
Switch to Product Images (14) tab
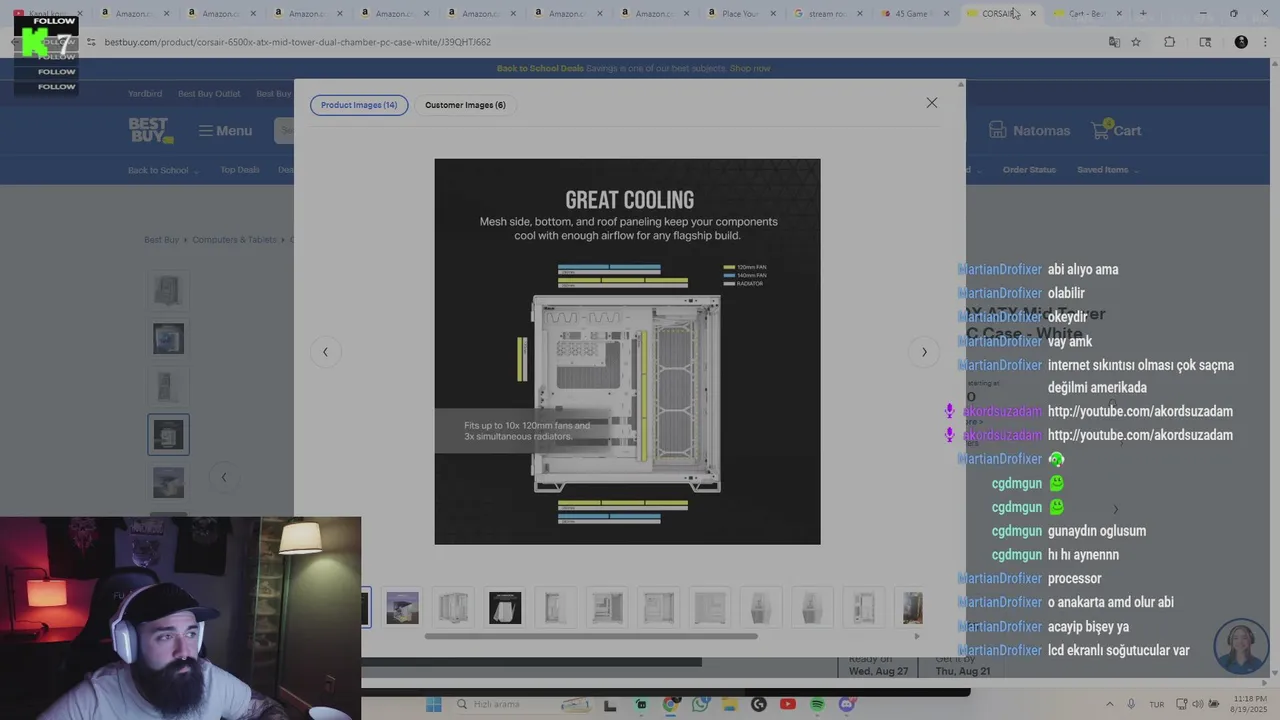pos(359,105)
